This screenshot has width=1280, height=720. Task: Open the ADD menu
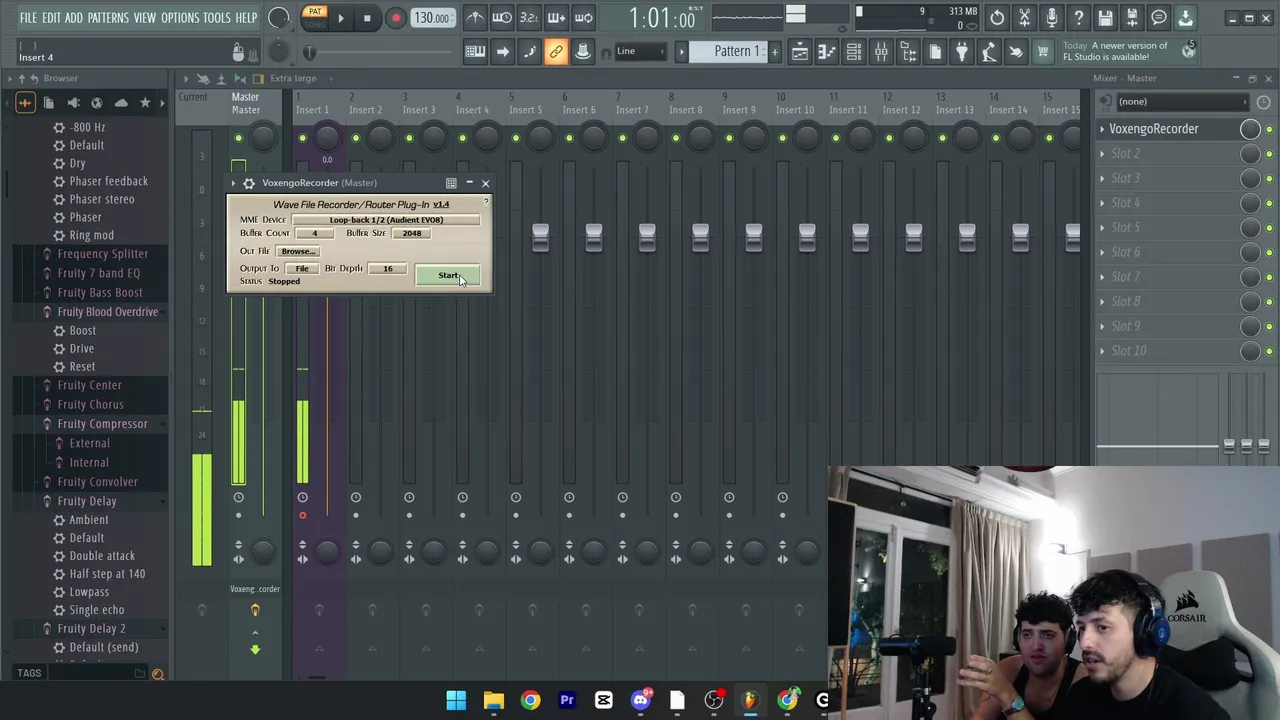click(74, 18)
